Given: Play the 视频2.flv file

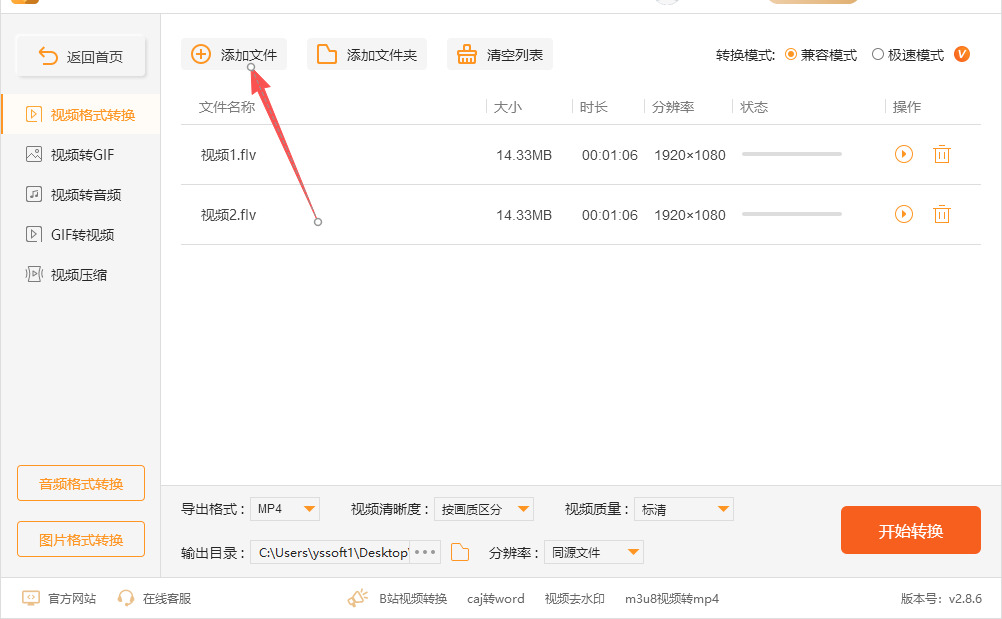Looking at the screenshot, I should [x=904, y=214].
